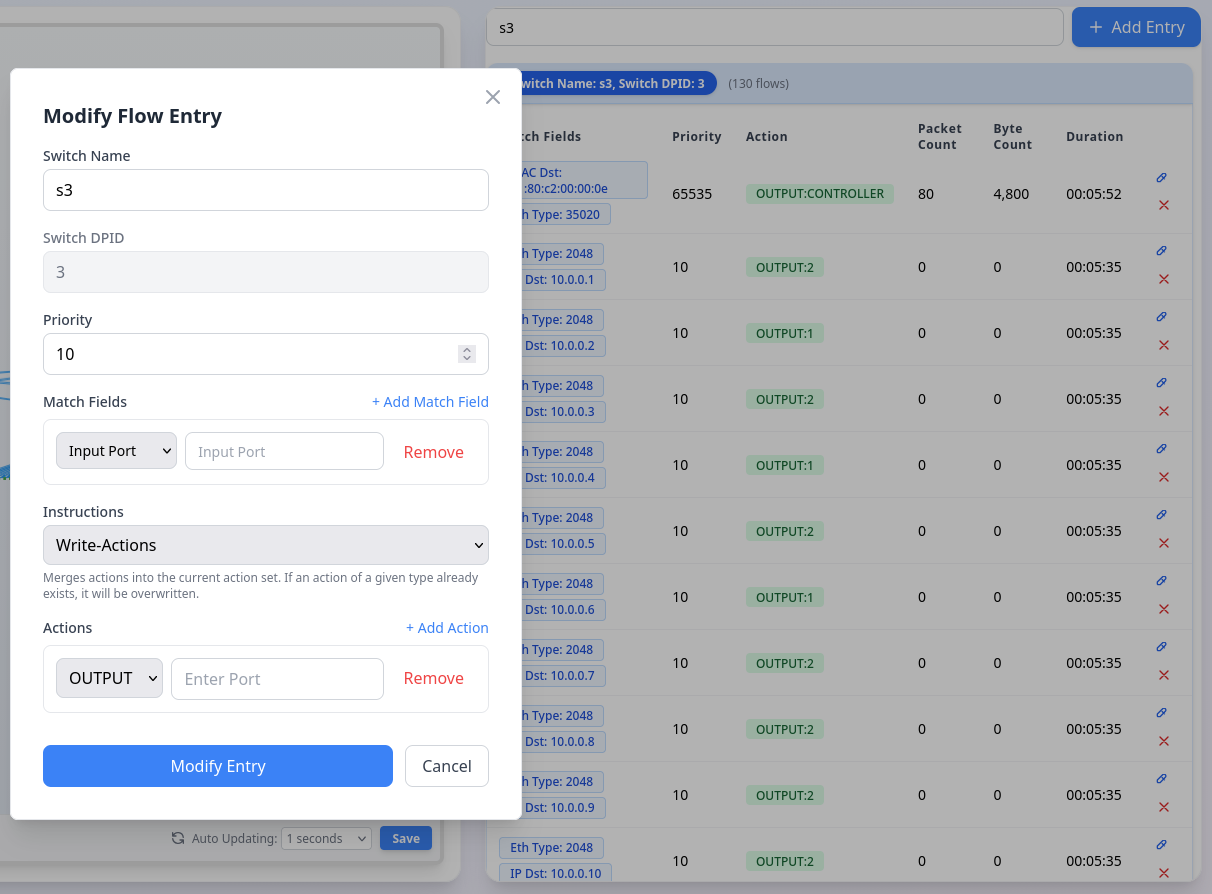Open the action type dropdown showing OUTPUT
The image size is (1212, 894).
pyautogui.click(x=109, y=678)
